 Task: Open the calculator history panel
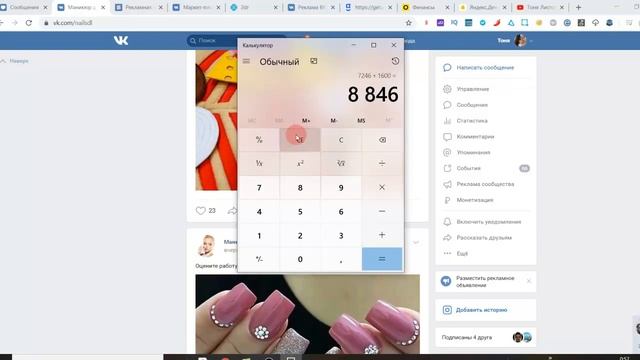[395, 61]
